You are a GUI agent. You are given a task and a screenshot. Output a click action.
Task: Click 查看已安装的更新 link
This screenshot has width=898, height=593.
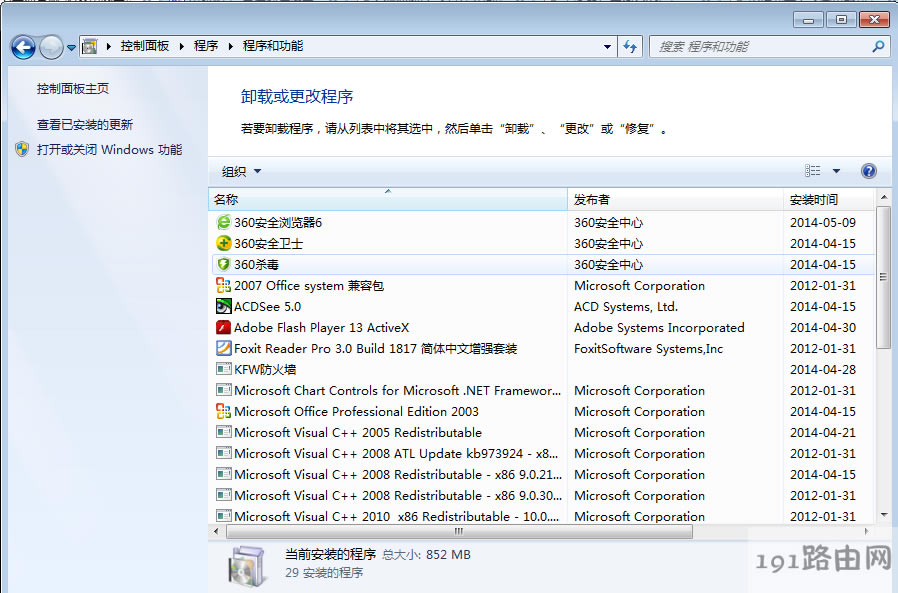85,124
